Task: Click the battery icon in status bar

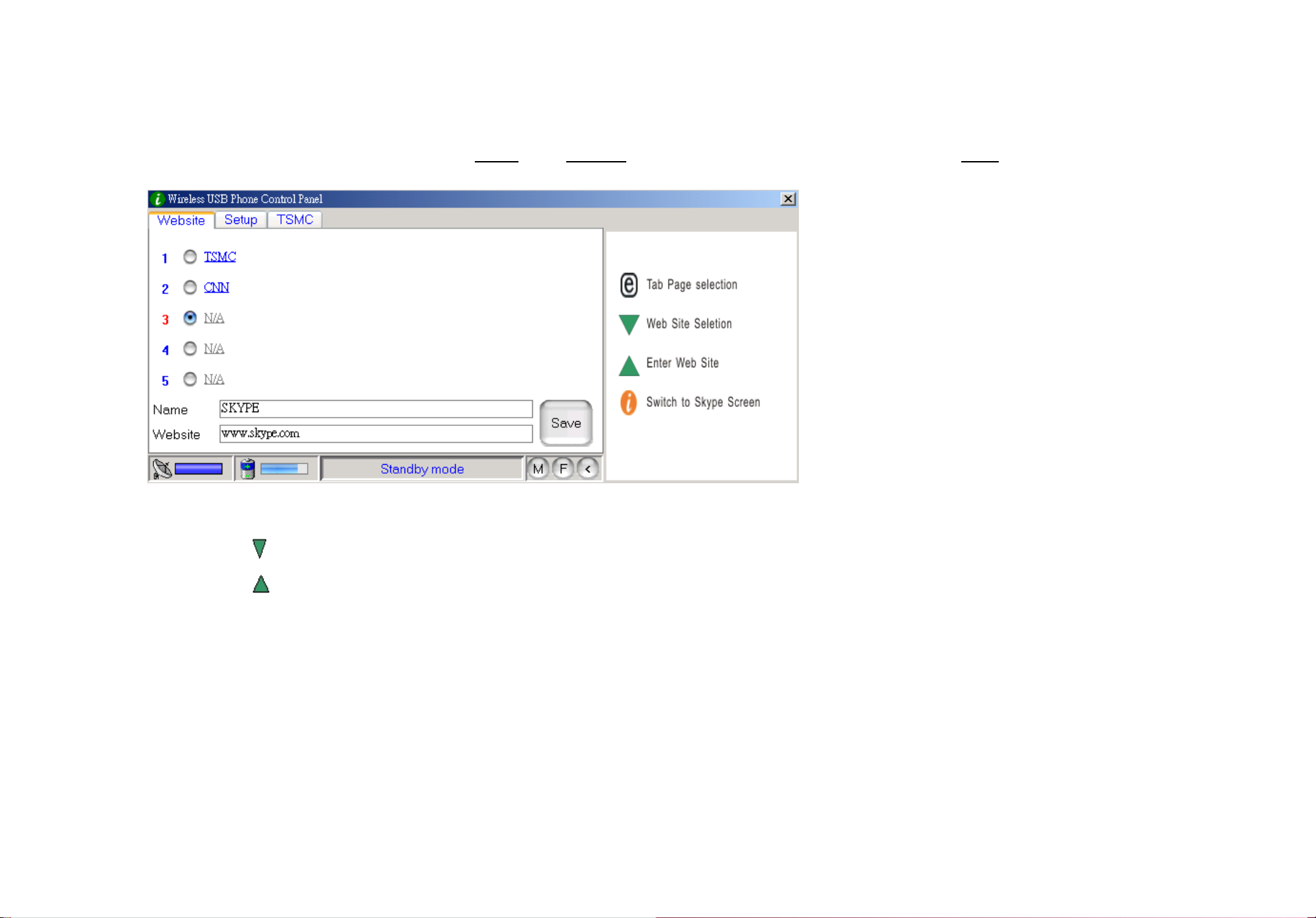Action: click(x=248, y=469)
